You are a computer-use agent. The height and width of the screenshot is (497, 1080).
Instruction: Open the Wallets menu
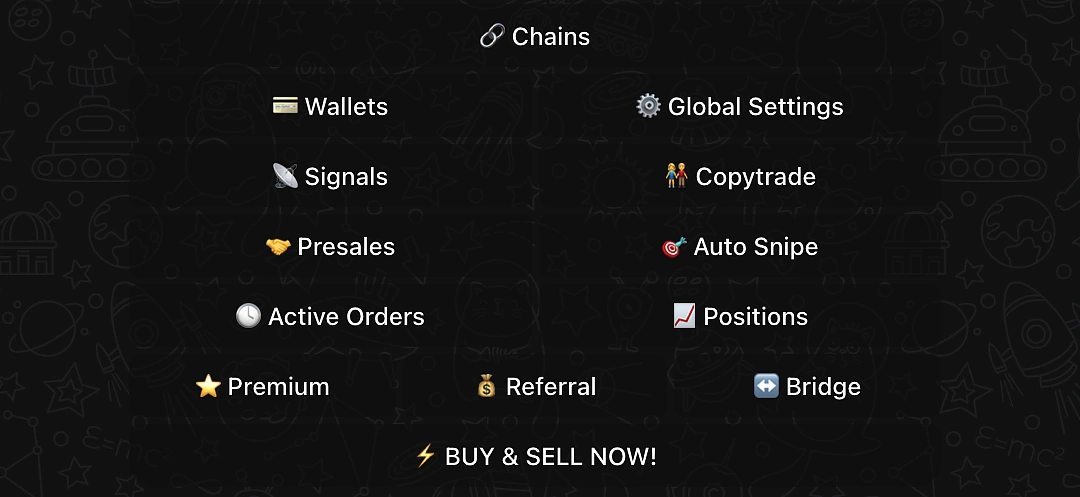click(346, 107)
